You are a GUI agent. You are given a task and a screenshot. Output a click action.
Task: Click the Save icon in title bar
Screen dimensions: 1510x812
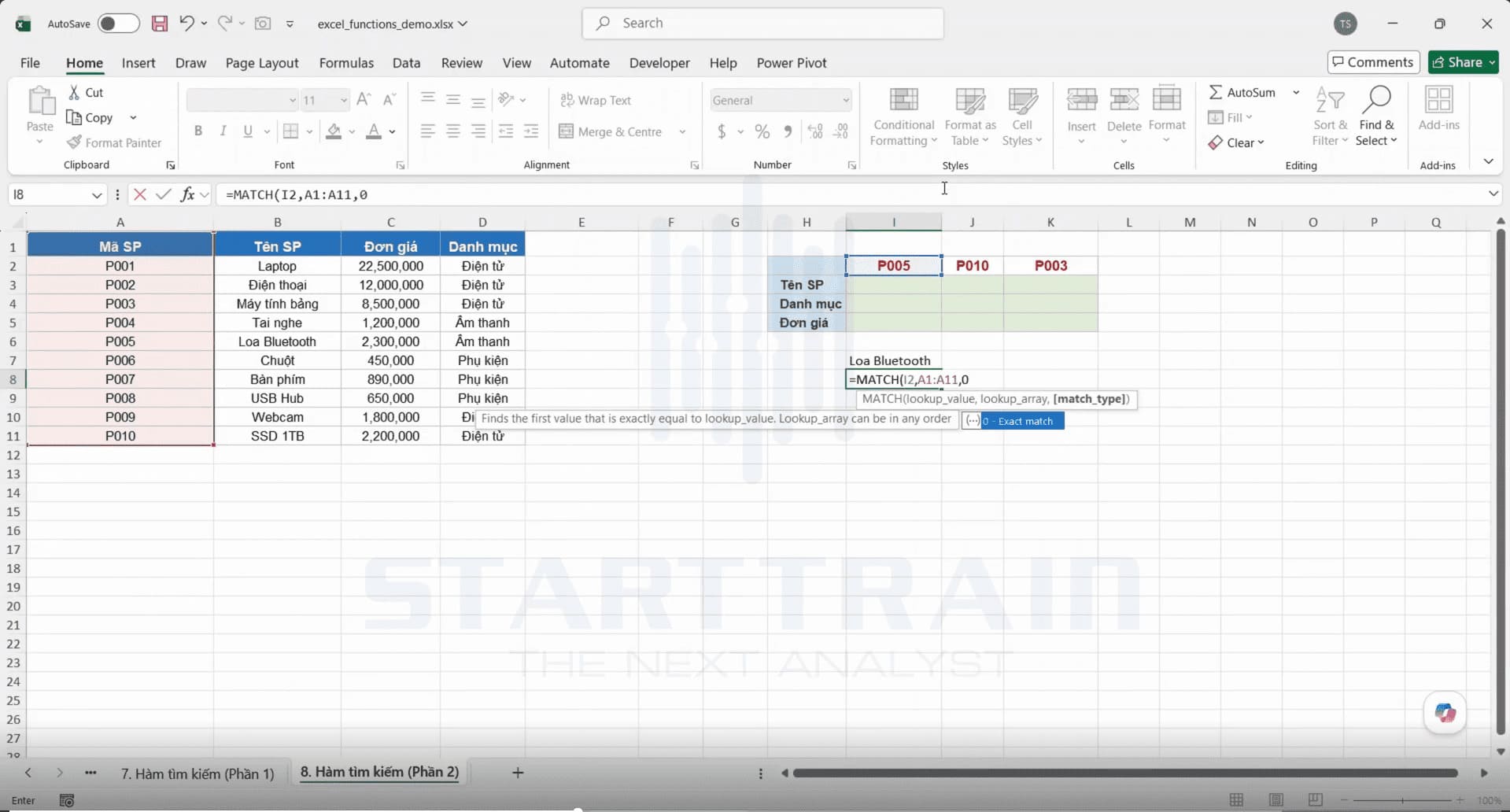click(x=160, y=24)
